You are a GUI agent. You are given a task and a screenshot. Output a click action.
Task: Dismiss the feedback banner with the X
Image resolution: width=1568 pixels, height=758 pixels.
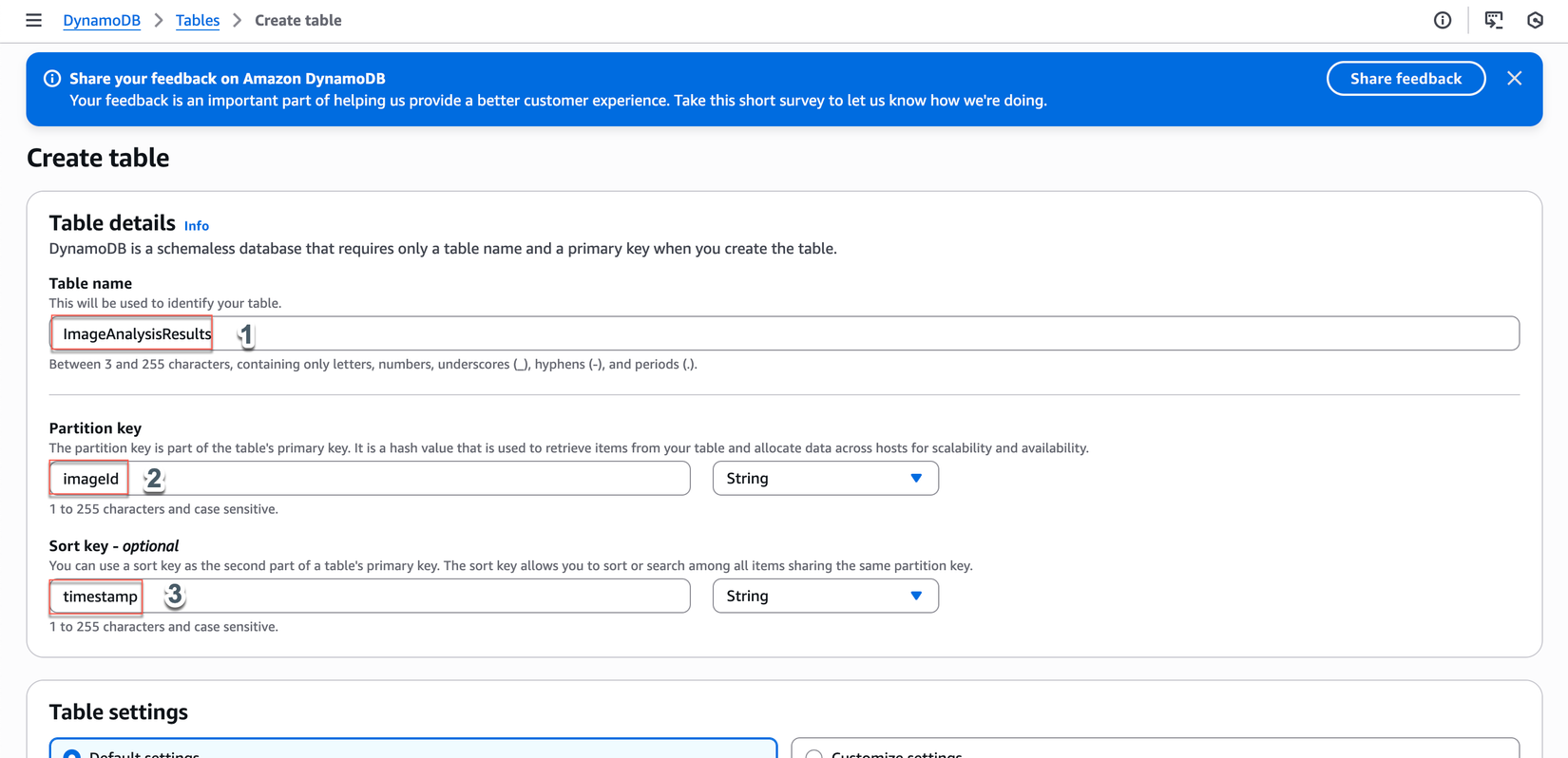pyautogui.click(x=1514, y=79)
